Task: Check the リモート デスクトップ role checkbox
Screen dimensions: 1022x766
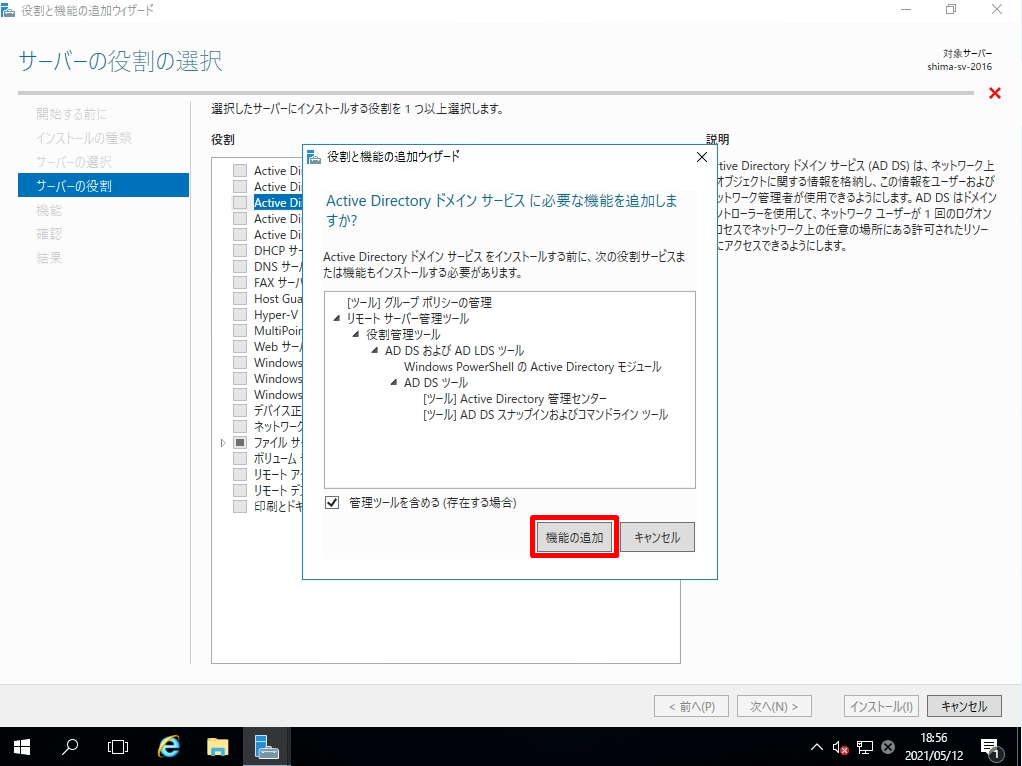Action: tap(241, 490)
